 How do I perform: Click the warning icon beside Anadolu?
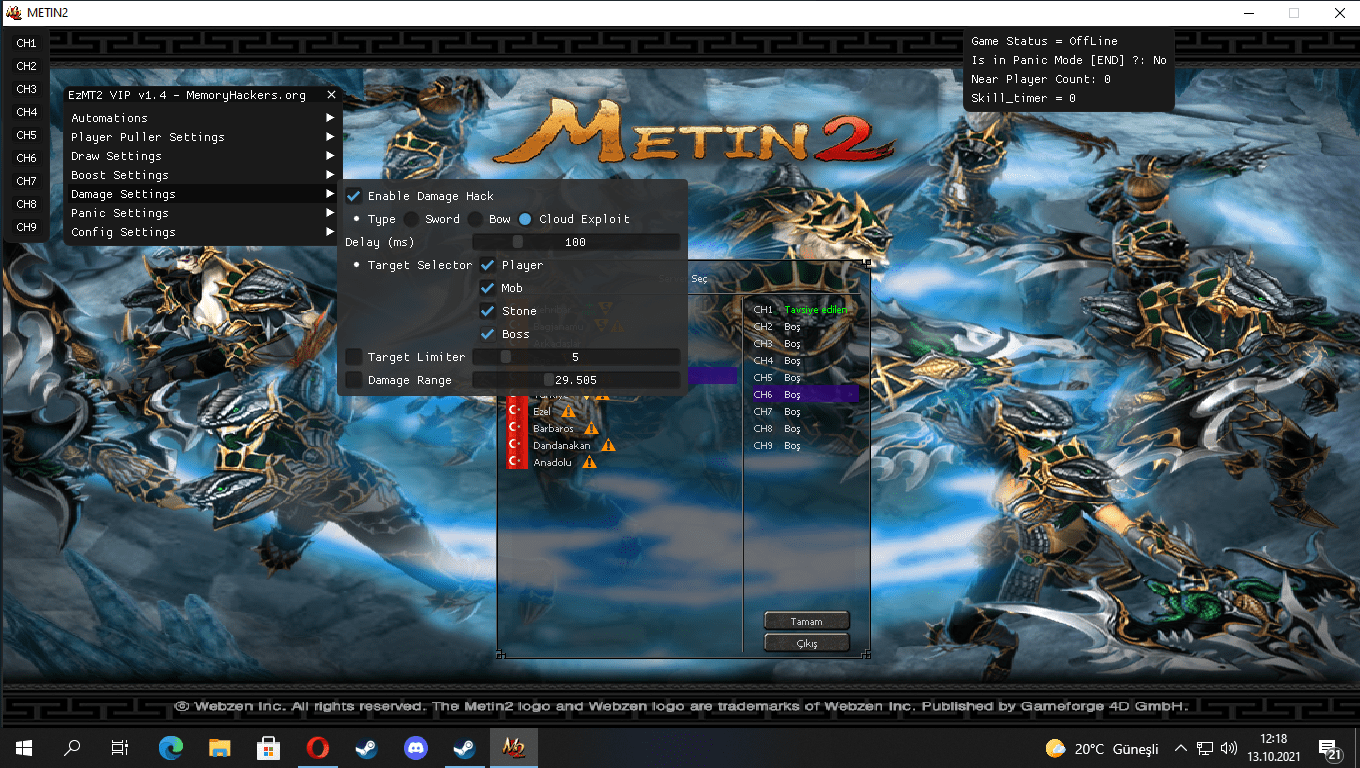tap(589, 462)
